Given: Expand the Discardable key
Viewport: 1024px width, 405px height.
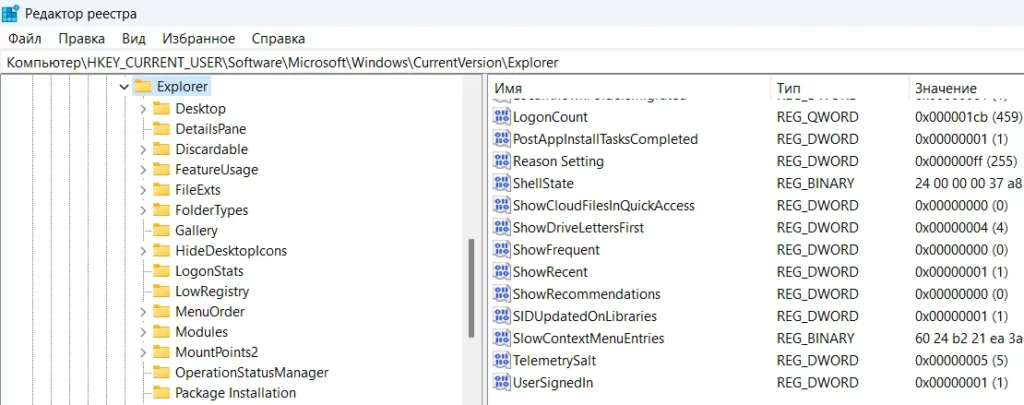Looking at the screenshot, I should pyautogui.click(x=143, y=150).
